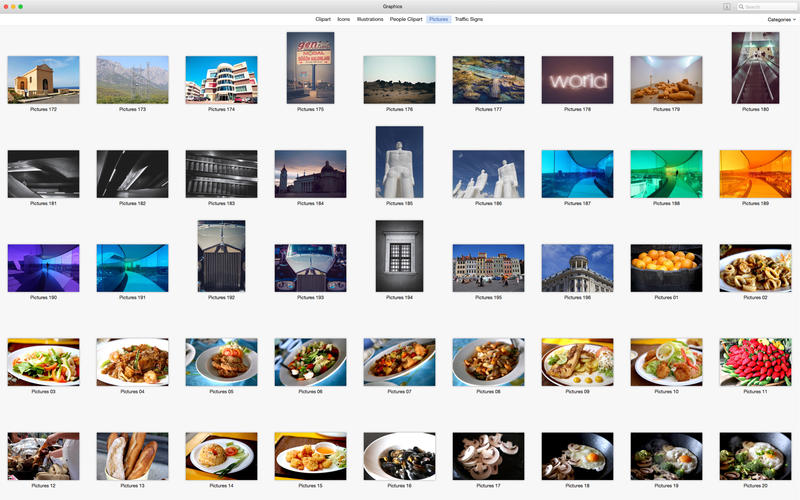Select the grilled fish plate Pictures 09
Image resolution: width=800 pixels, height=500 pixels.
click(578, 362)
